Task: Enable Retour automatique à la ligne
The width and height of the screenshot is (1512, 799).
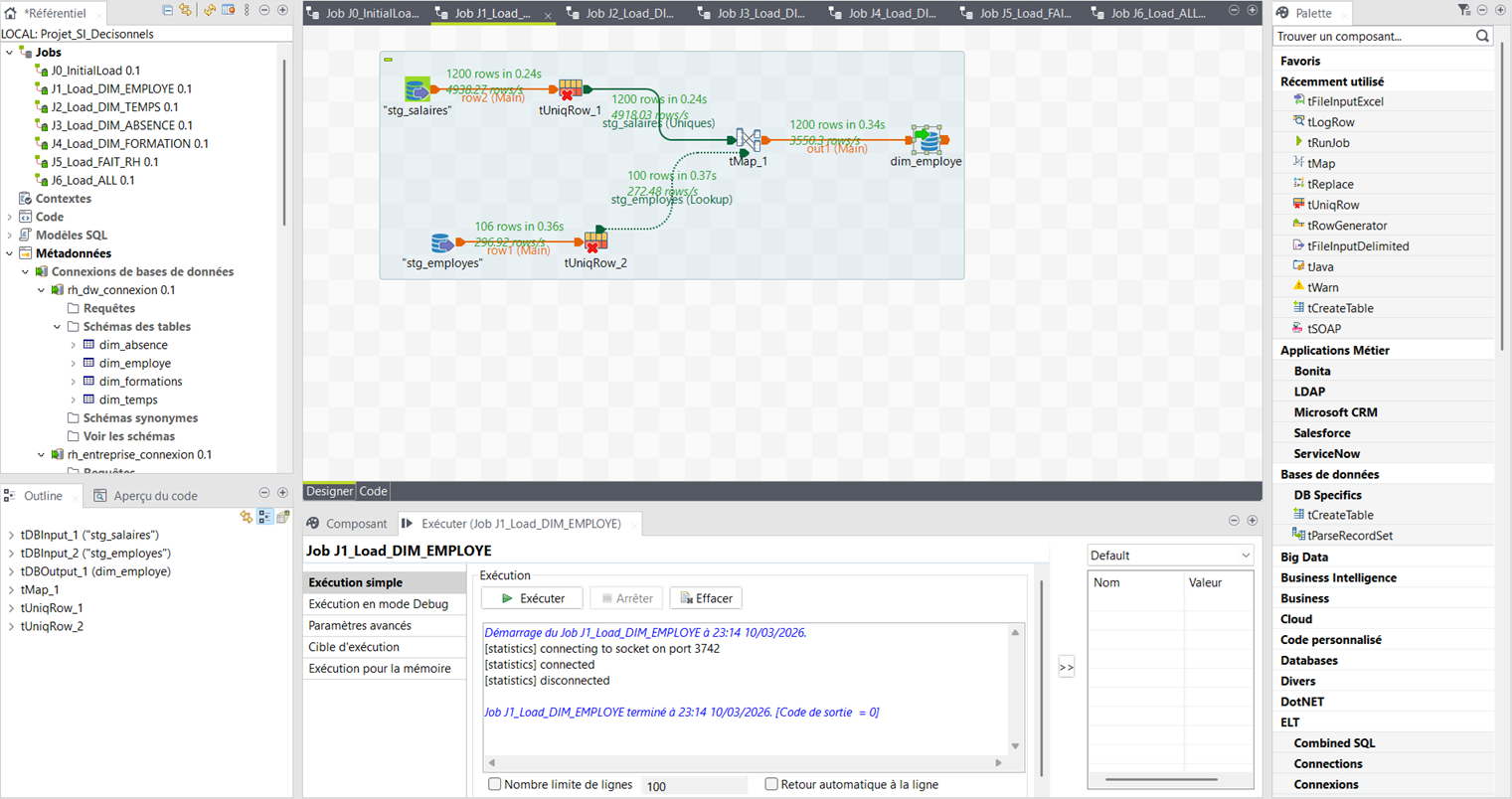Action: point(770,784)
